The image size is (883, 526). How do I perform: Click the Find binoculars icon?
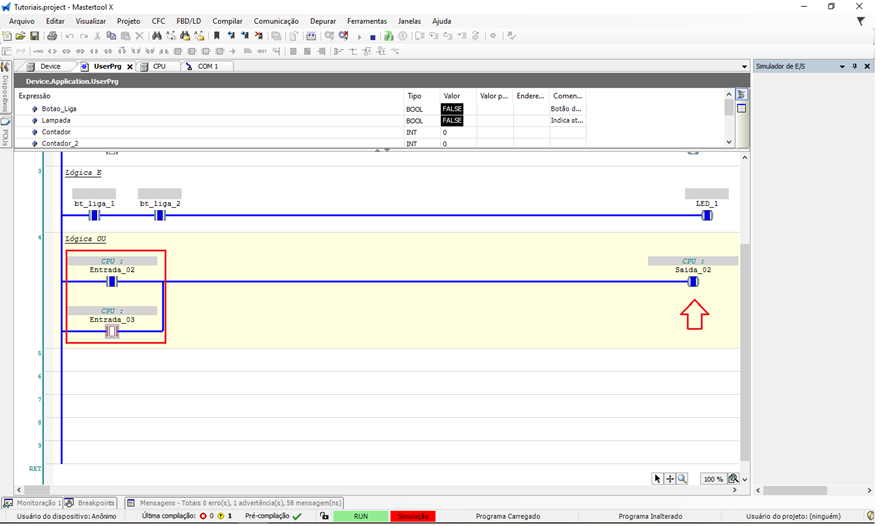157,36
